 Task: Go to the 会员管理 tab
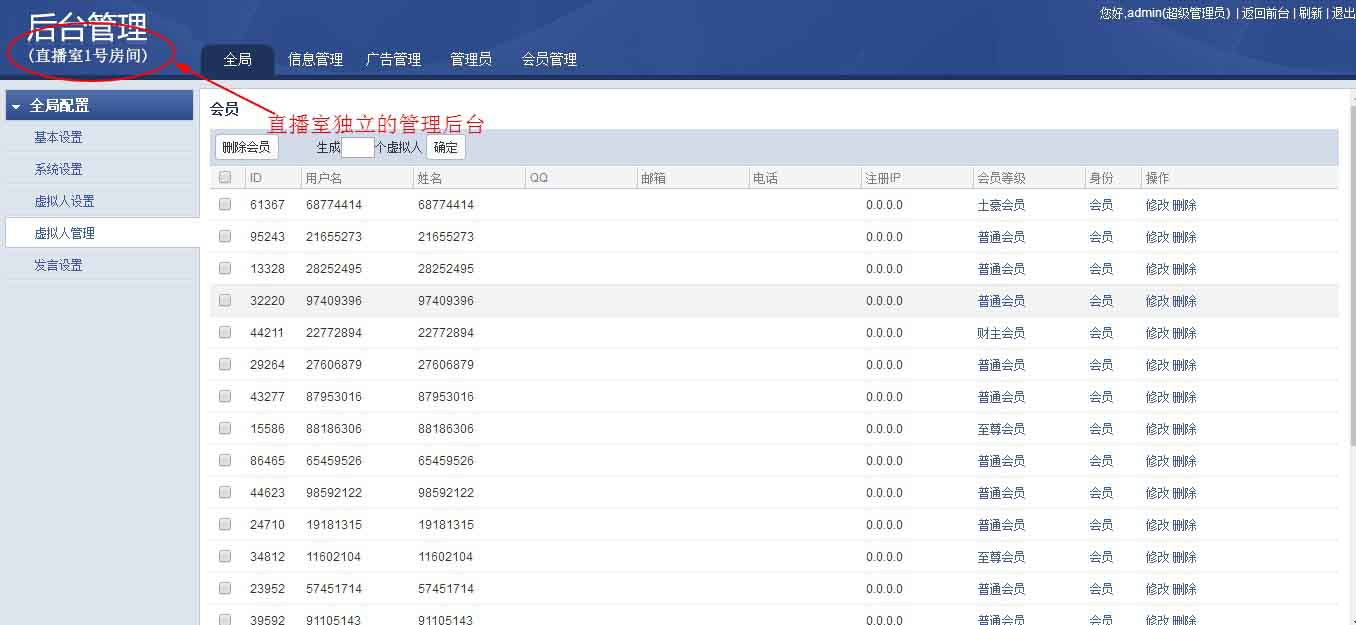[549, 59]
